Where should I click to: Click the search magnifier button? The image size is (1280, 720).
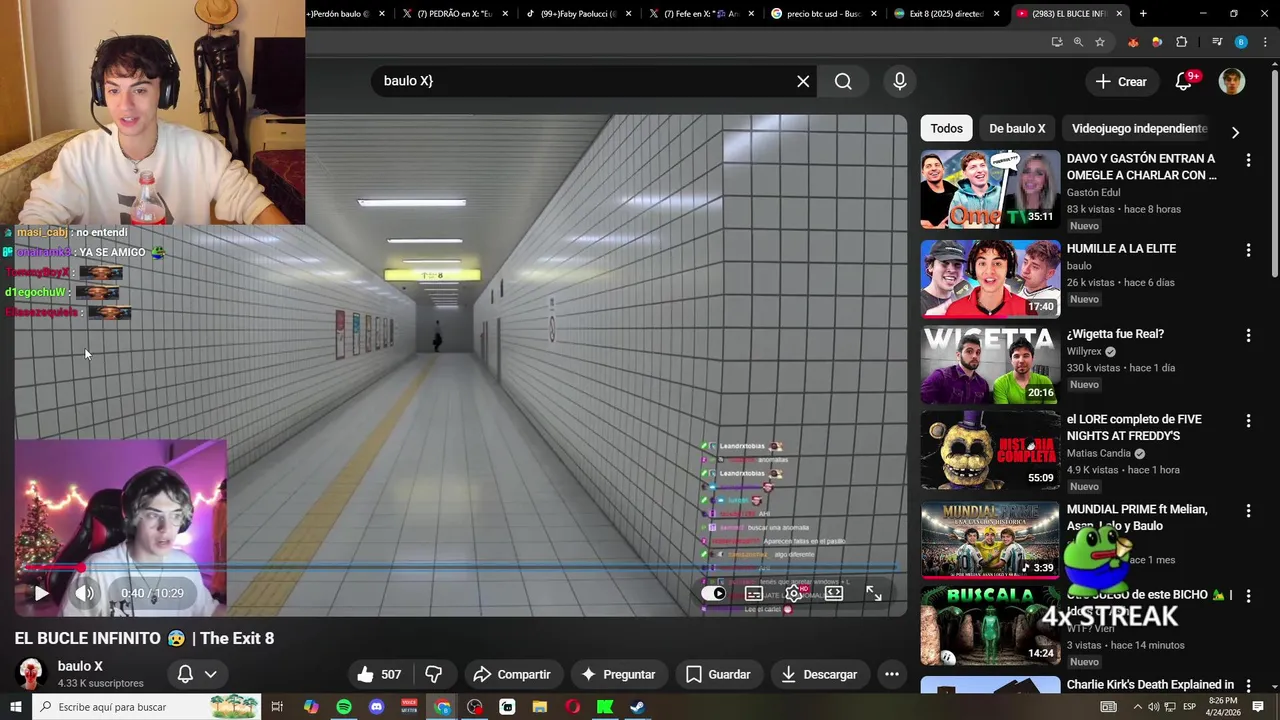(x=843, y=81)
